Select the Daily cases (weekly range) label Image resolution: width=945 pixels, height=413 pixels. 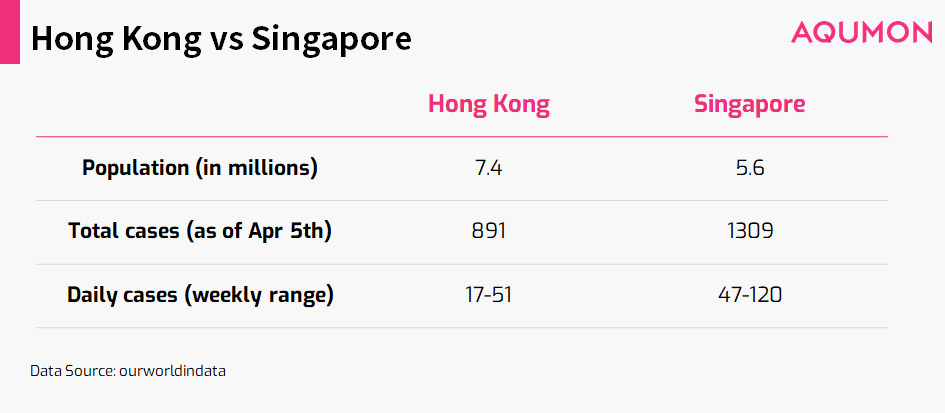pos(200,295)
